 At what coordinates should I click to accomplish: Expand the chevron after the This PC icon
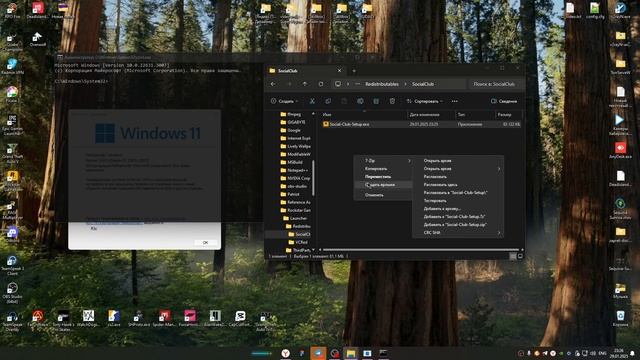point(348,84)
